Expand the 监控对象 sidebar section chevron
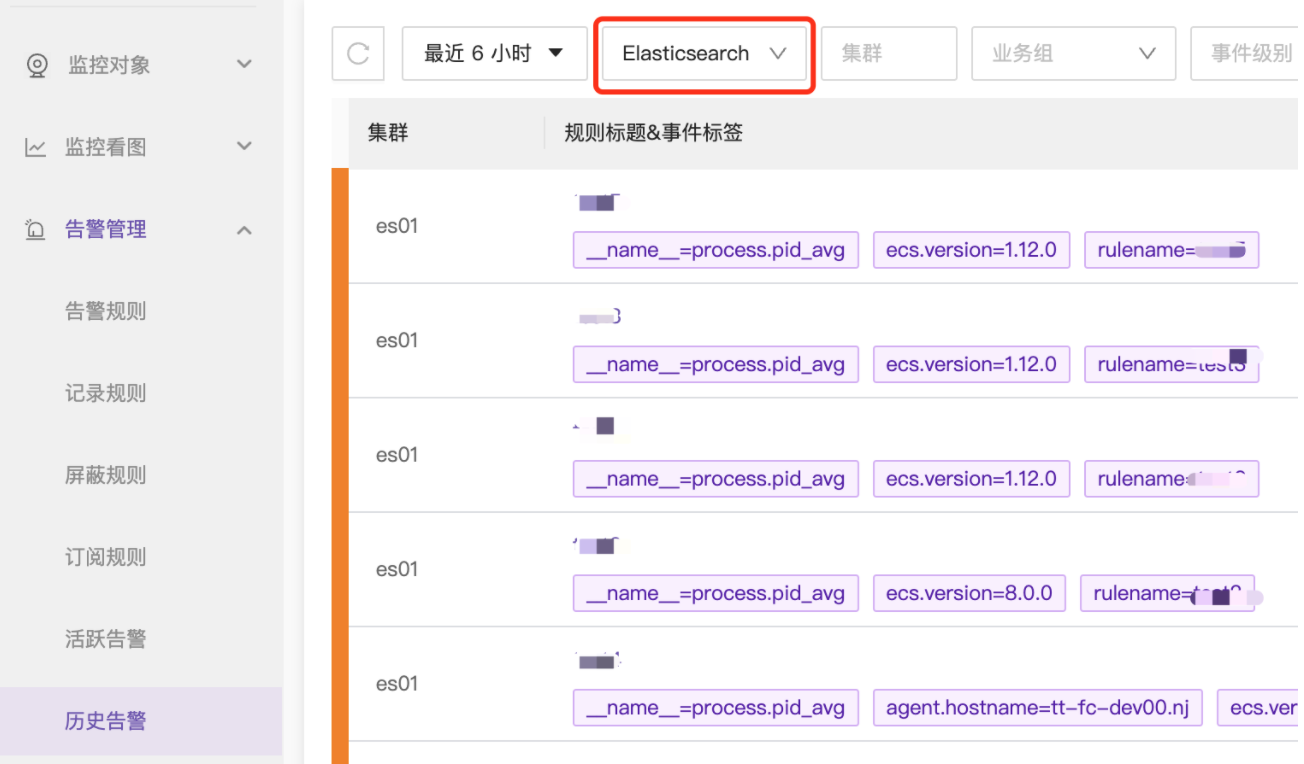This screenshot has width=1304, height=764. tap(244, 65)
